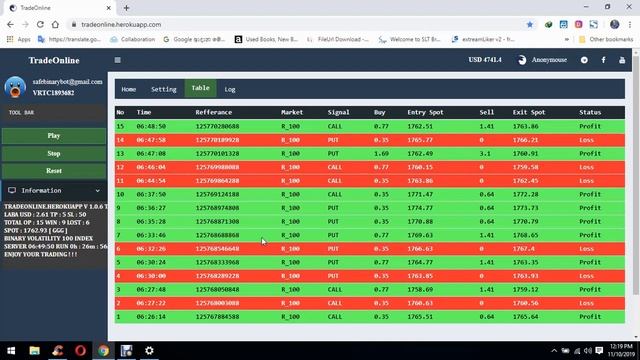The height and width of the screenshot is (360, 640).
Task: Click exit spot 1773.73 in row 9
Action: 525,208
